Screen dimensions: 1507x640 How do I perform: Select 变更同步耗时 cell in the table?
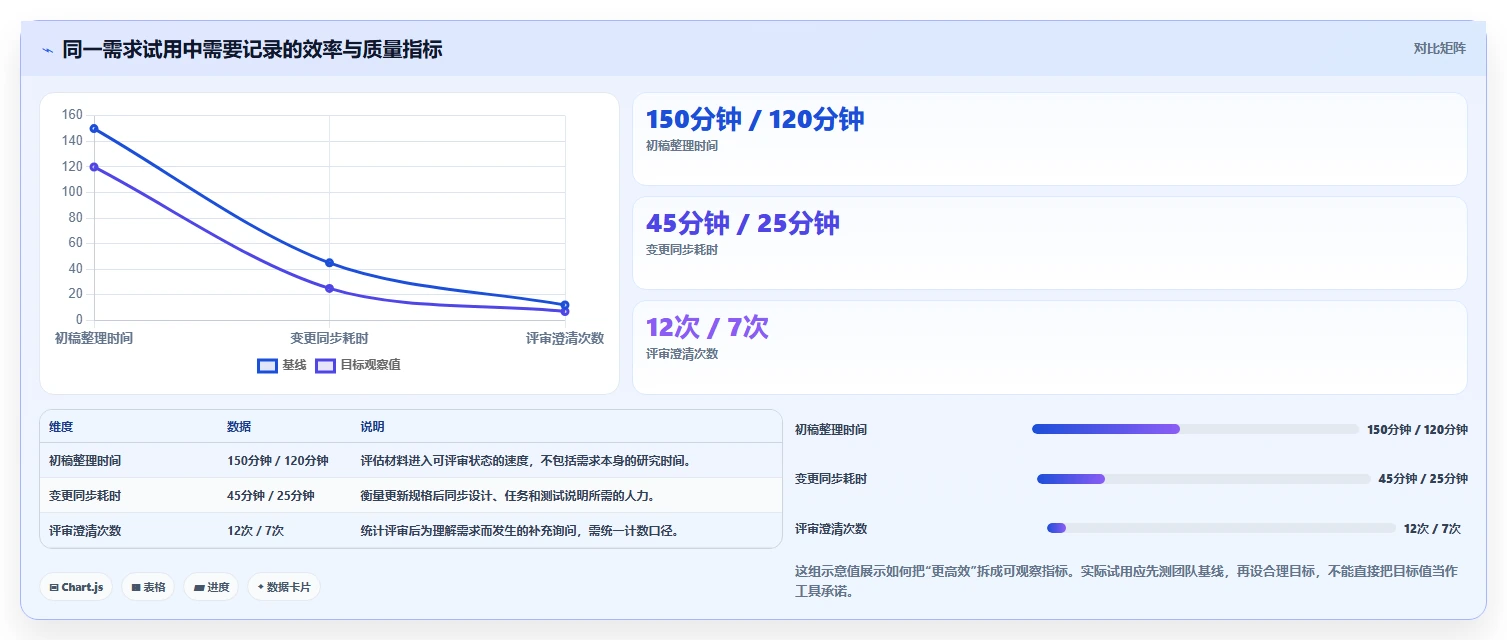coord(85,496)
